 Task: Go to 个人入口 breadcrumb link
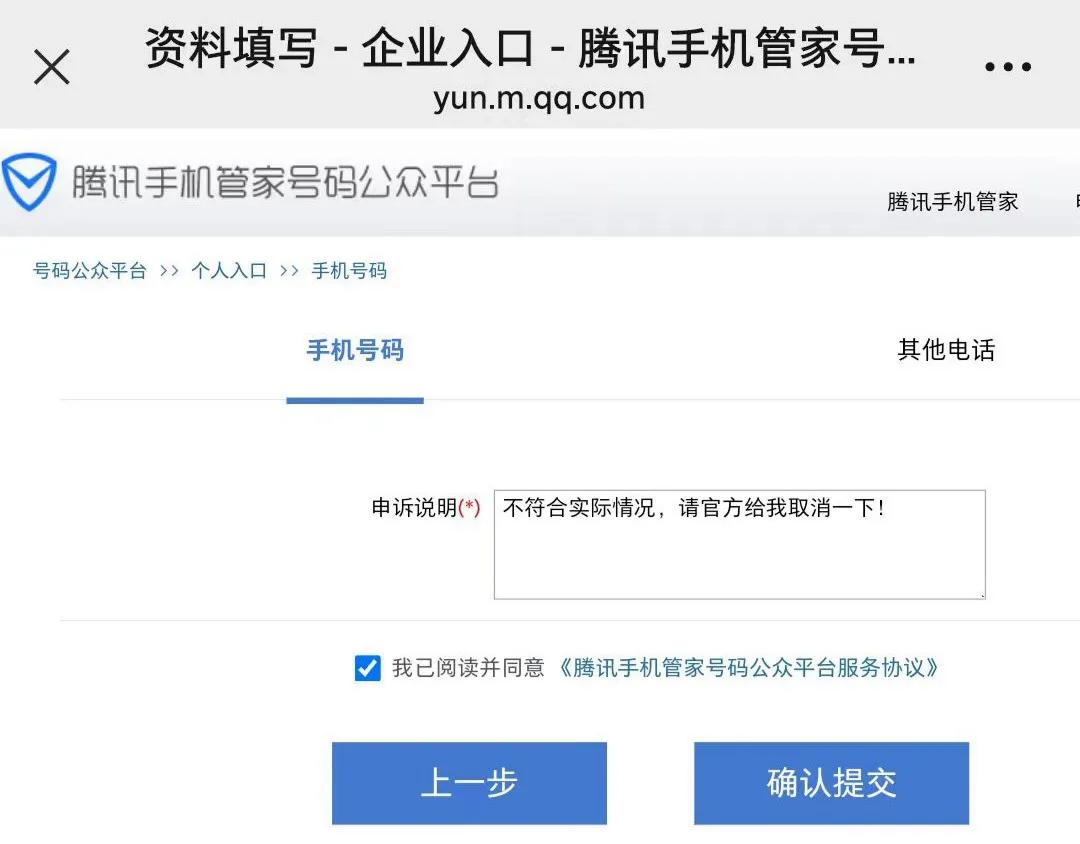point(229,271)
